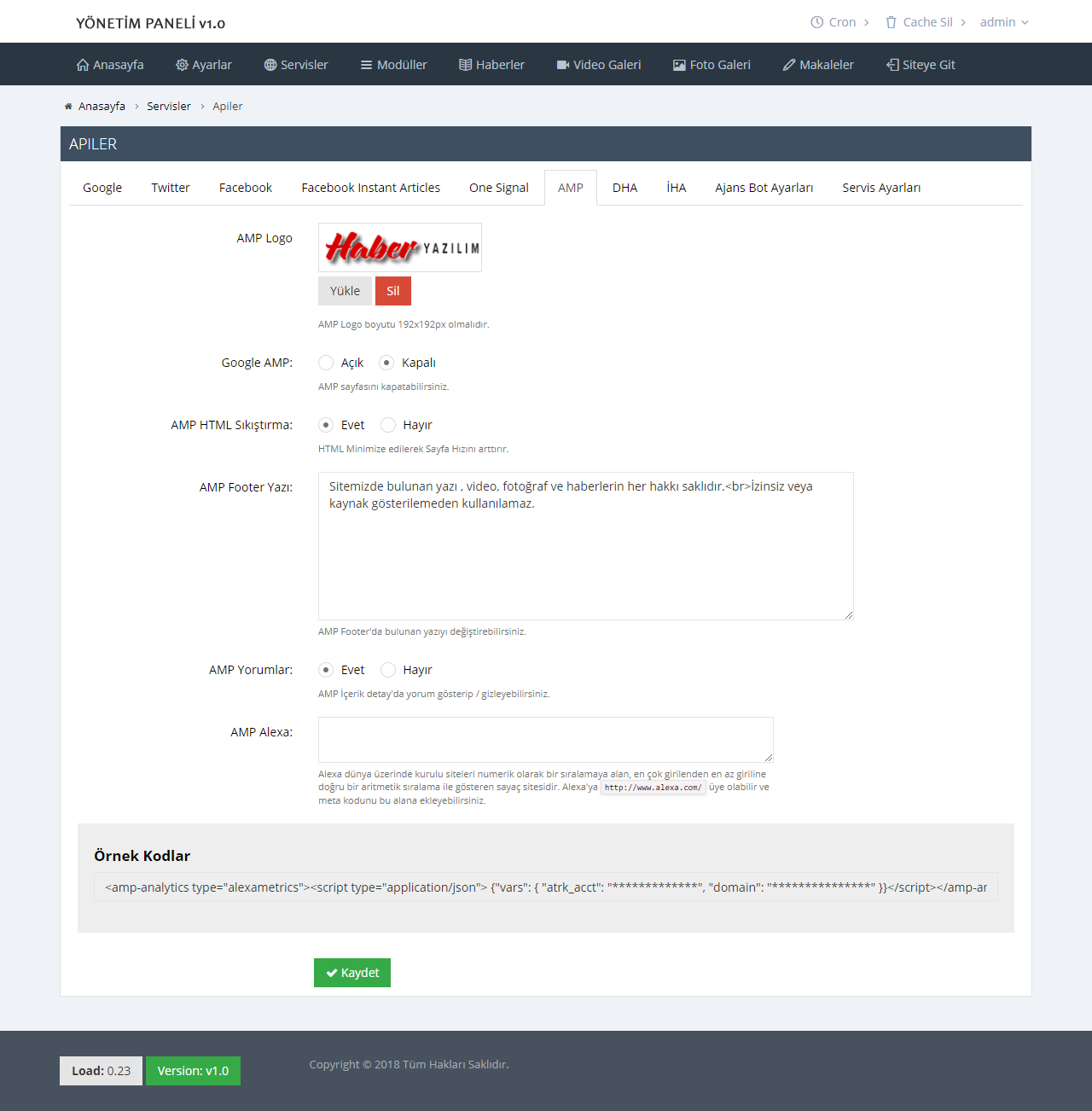Image resolution: width=1092 pixels, height=1111 pixels.
Task: Click the video camera icon beside Video Galeri
Action: click(563, 65)
